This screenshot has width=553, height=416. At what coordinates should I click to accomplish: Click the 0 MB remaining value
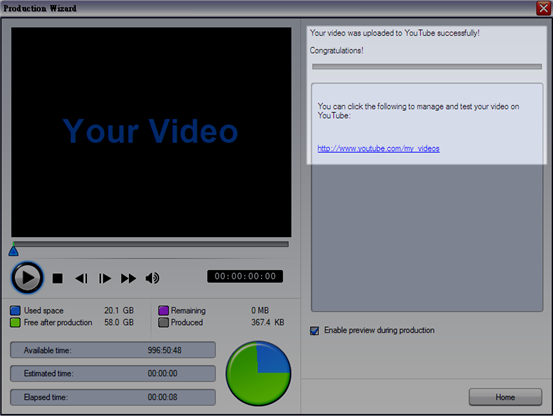pyautogui.click(x=260, y=311)
